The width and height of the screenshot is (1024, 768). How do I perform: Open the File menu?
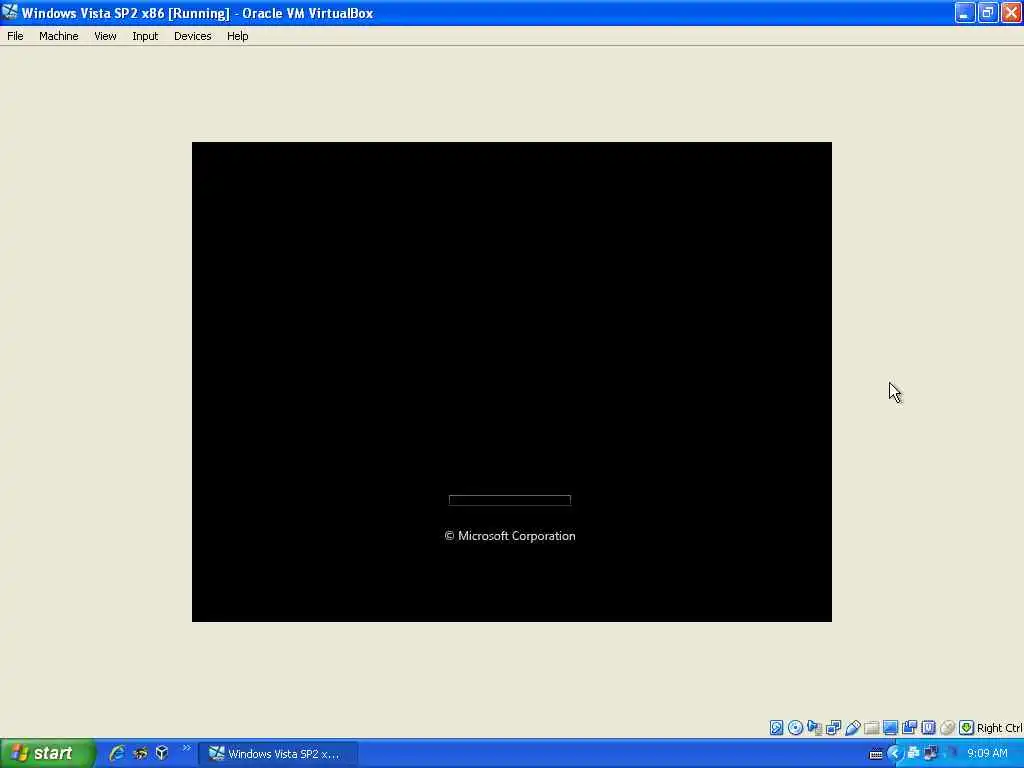tap(15, 36)
